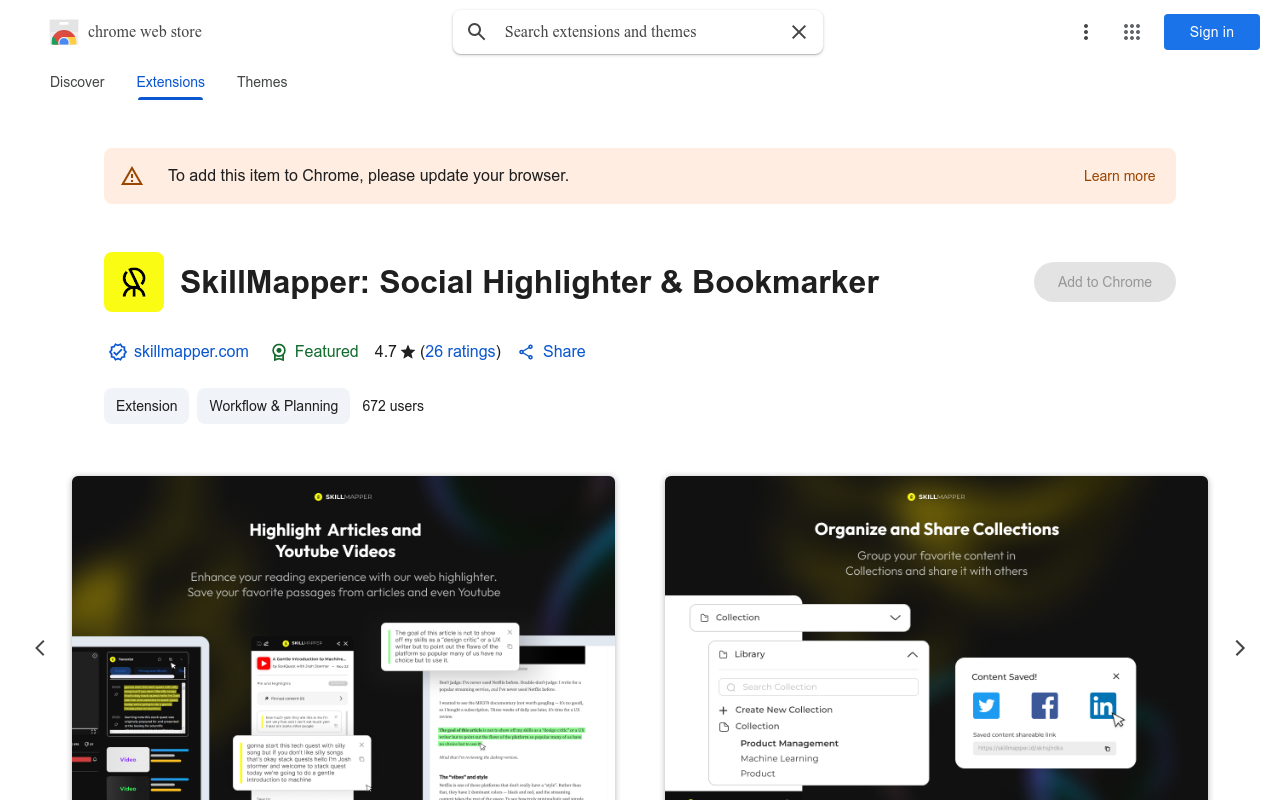This screenshot has height=800, width=1280.
Task: Click the Chrome Web Store logo
Action: pos(64,32)
